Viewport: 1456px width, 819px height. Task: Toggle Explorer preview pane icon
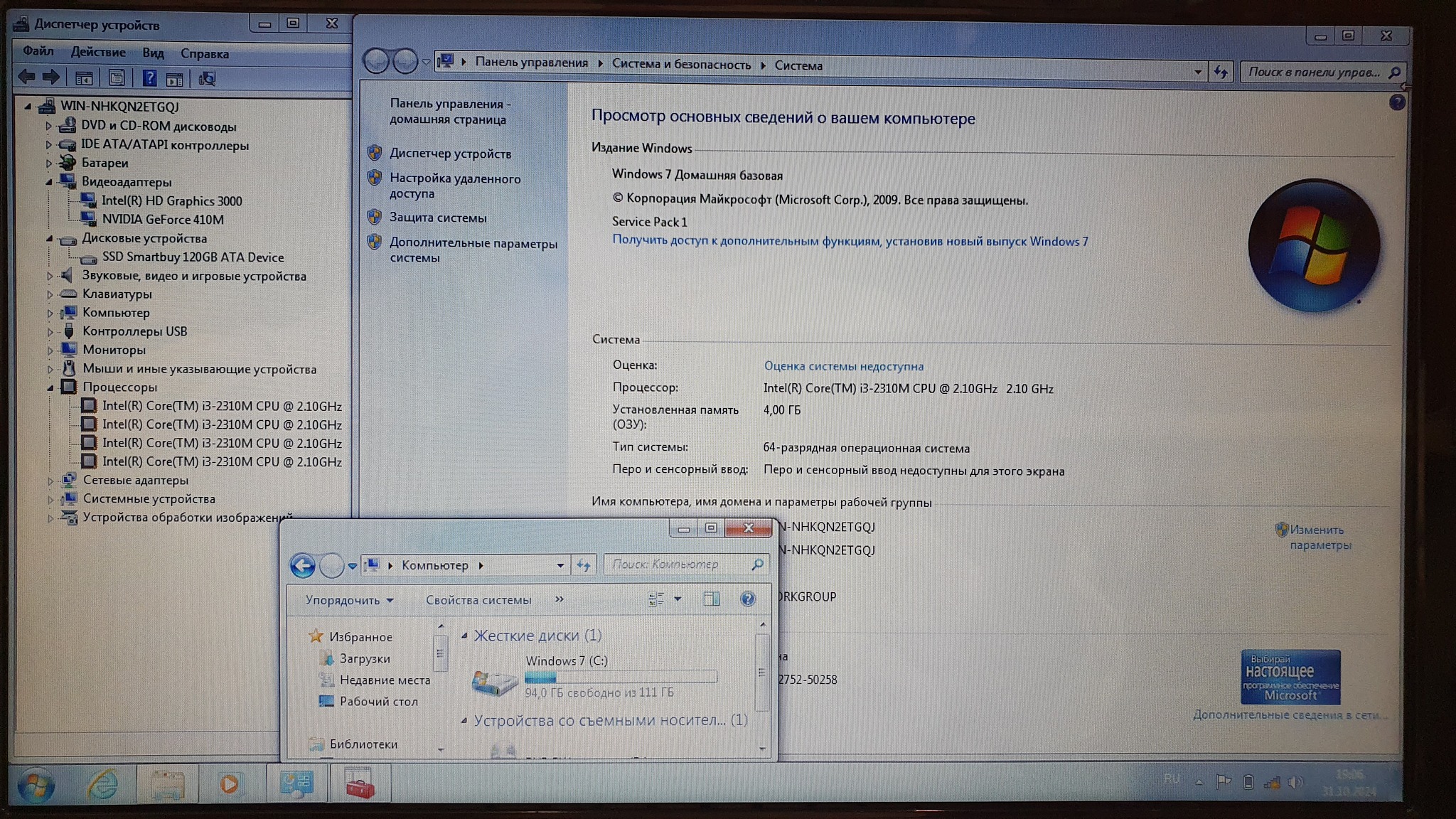coord(711,599)
